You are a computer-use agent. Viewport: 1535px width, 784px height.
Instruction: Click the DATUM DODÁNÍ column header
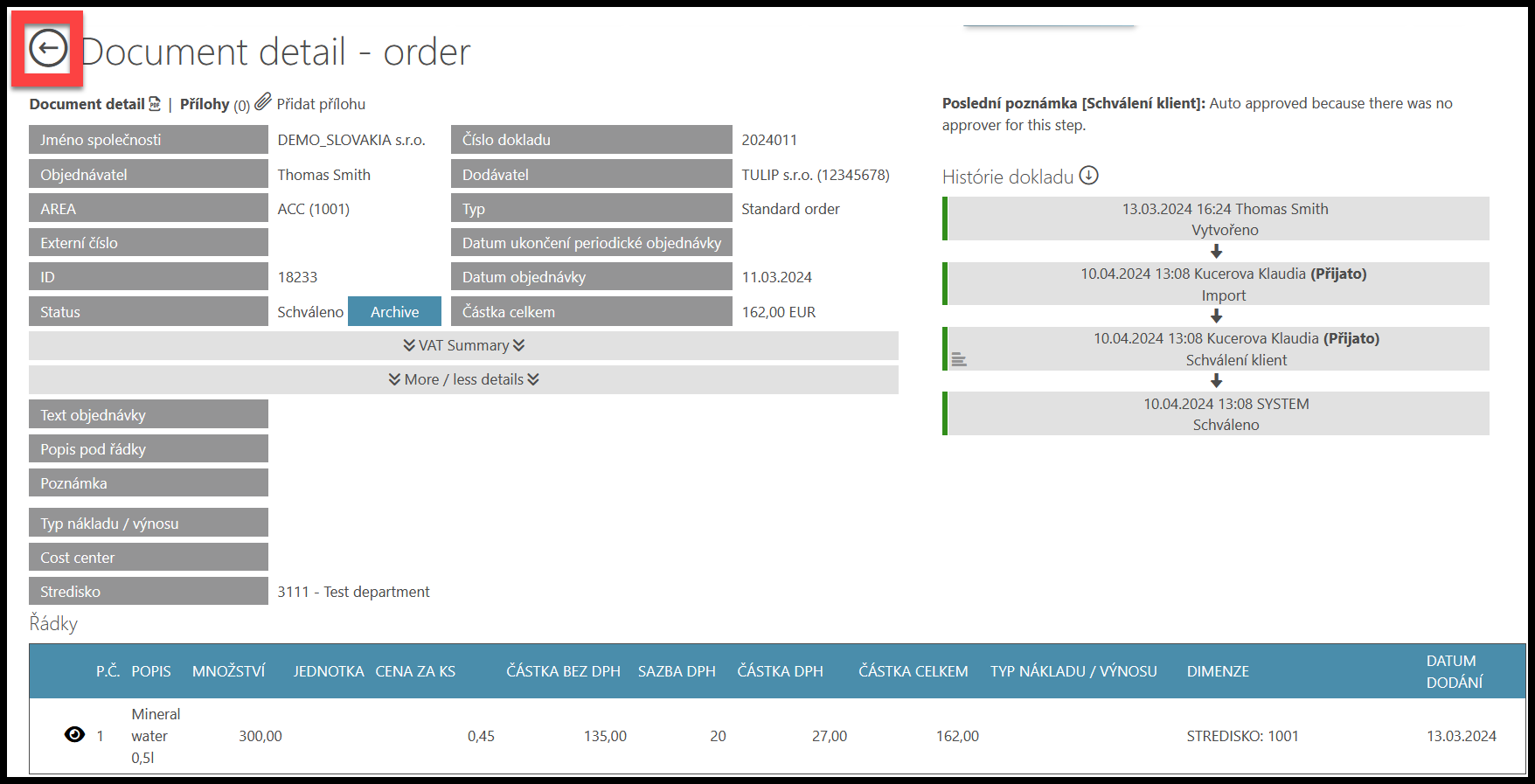tap(1455, 671)
